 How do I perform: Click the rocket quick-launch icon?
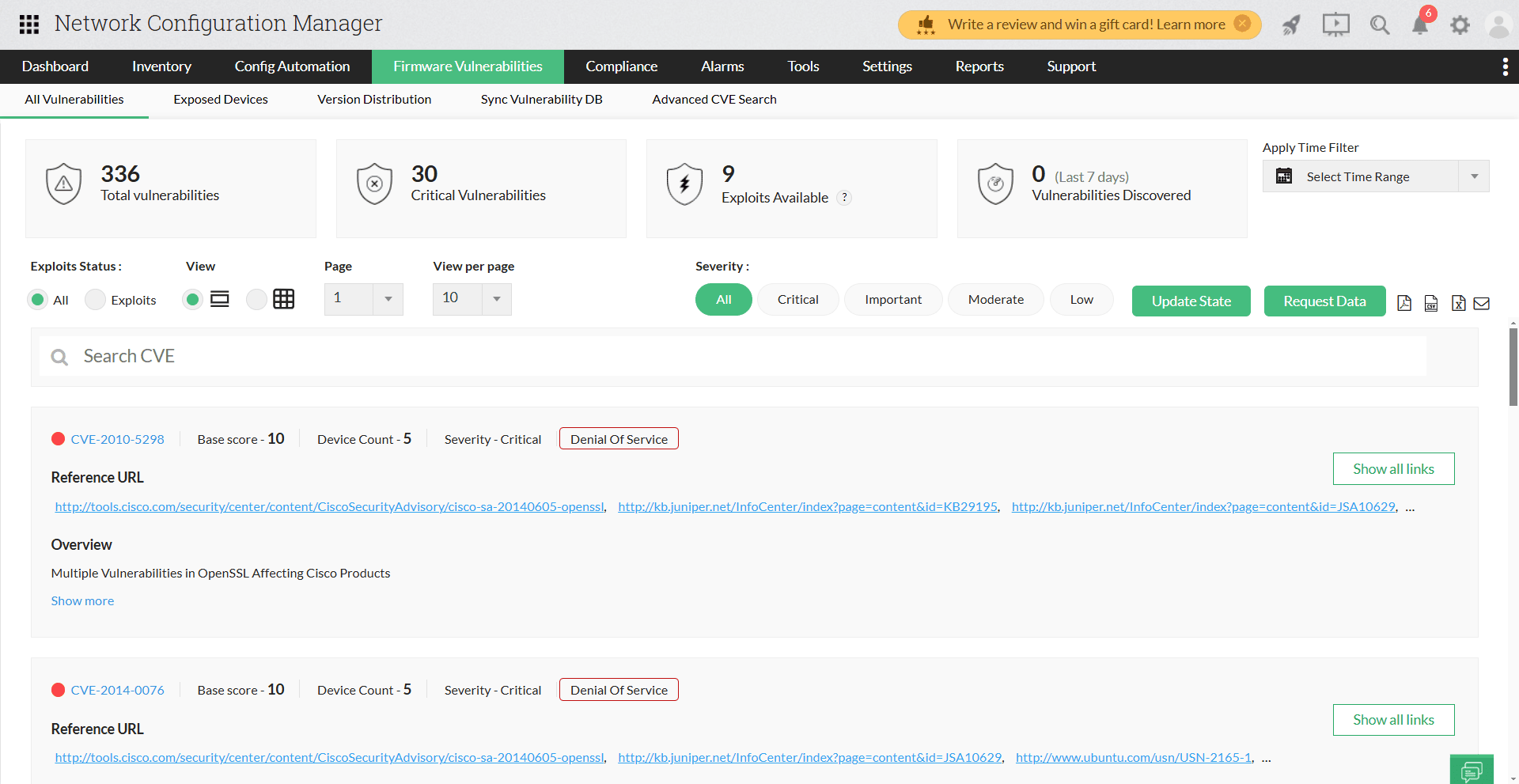pyautogui.click(x=1291, y=25)
